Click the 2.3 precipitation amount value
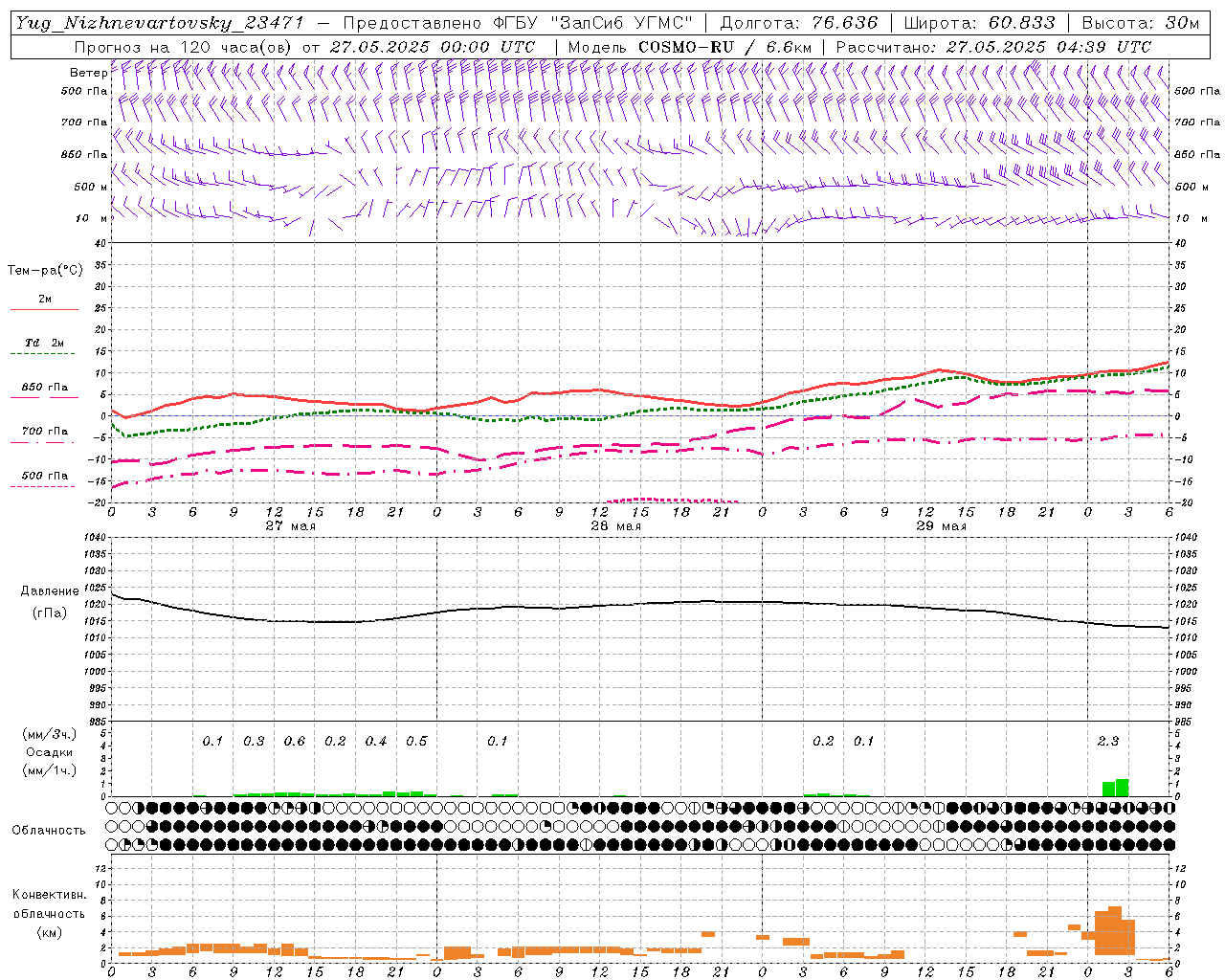Screen dimensions: 1225x980 coord(1108,742)
